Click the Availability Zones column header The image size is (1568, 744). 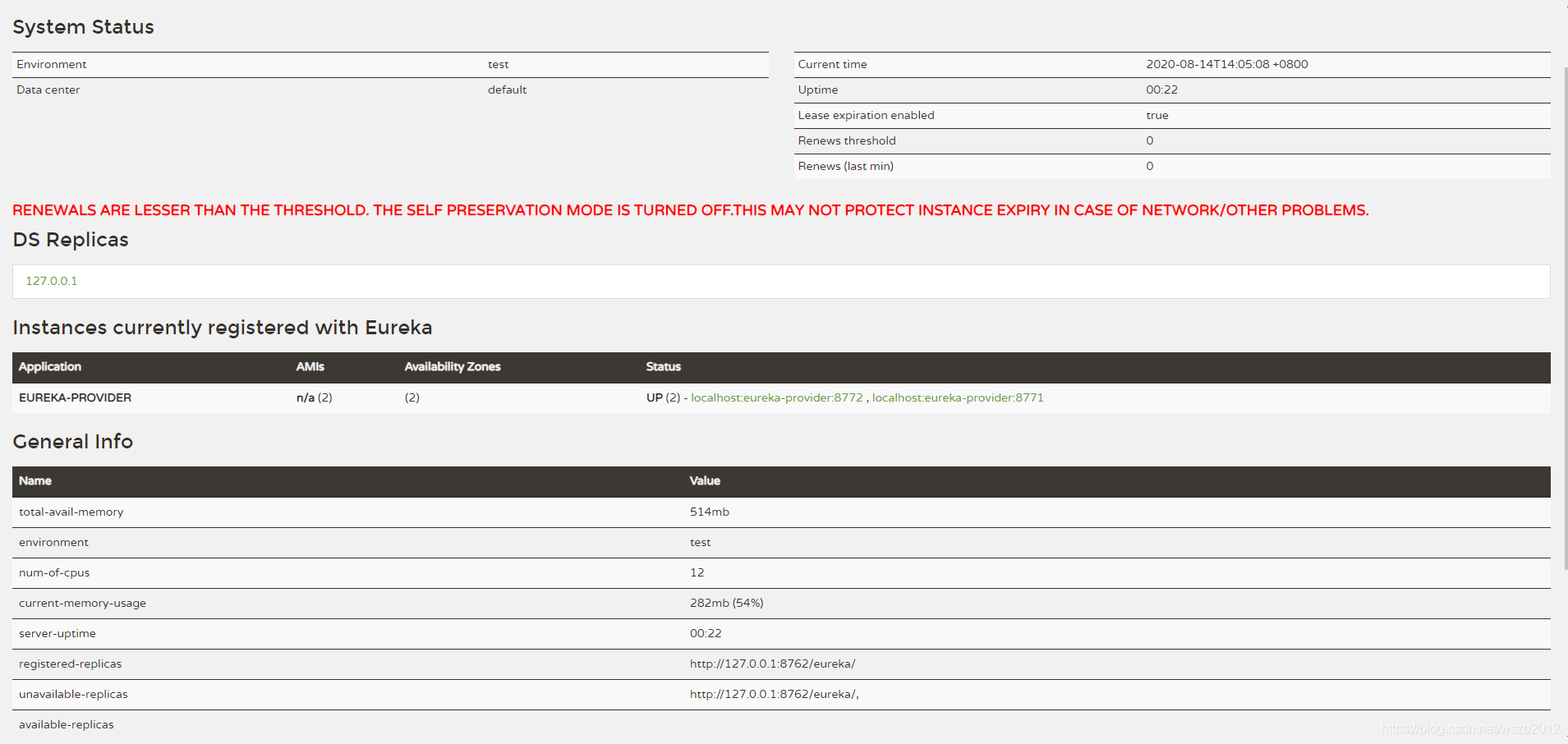point(453,367)
